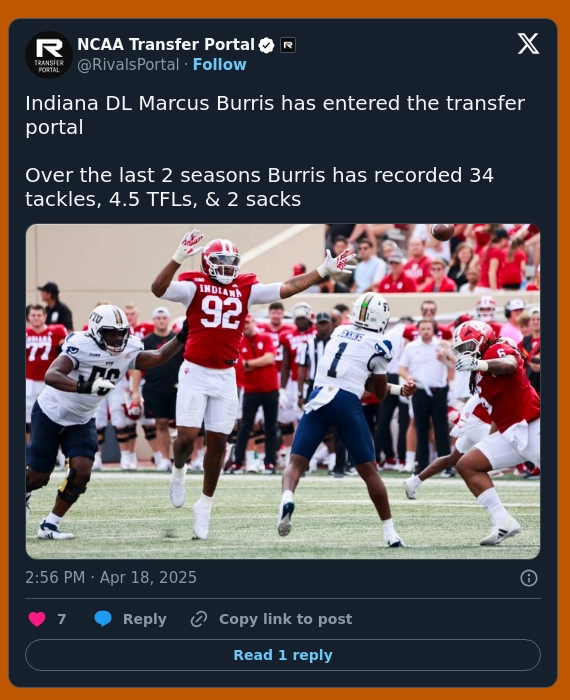Click the Read 1 reply button
Image resolution: width=570 pixels, height=700 pixels.
coord(283,655)
